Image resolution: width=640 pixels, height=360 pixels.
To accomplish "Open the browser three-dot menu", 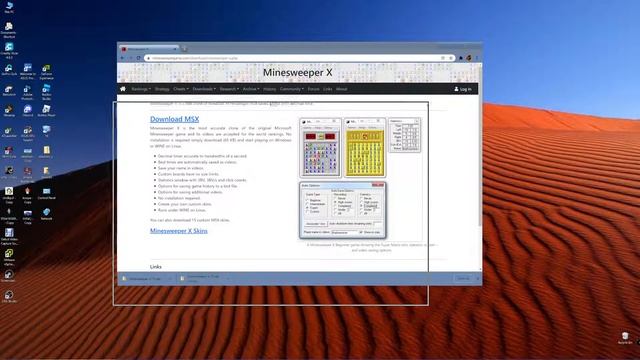I will tap(477, 58).
